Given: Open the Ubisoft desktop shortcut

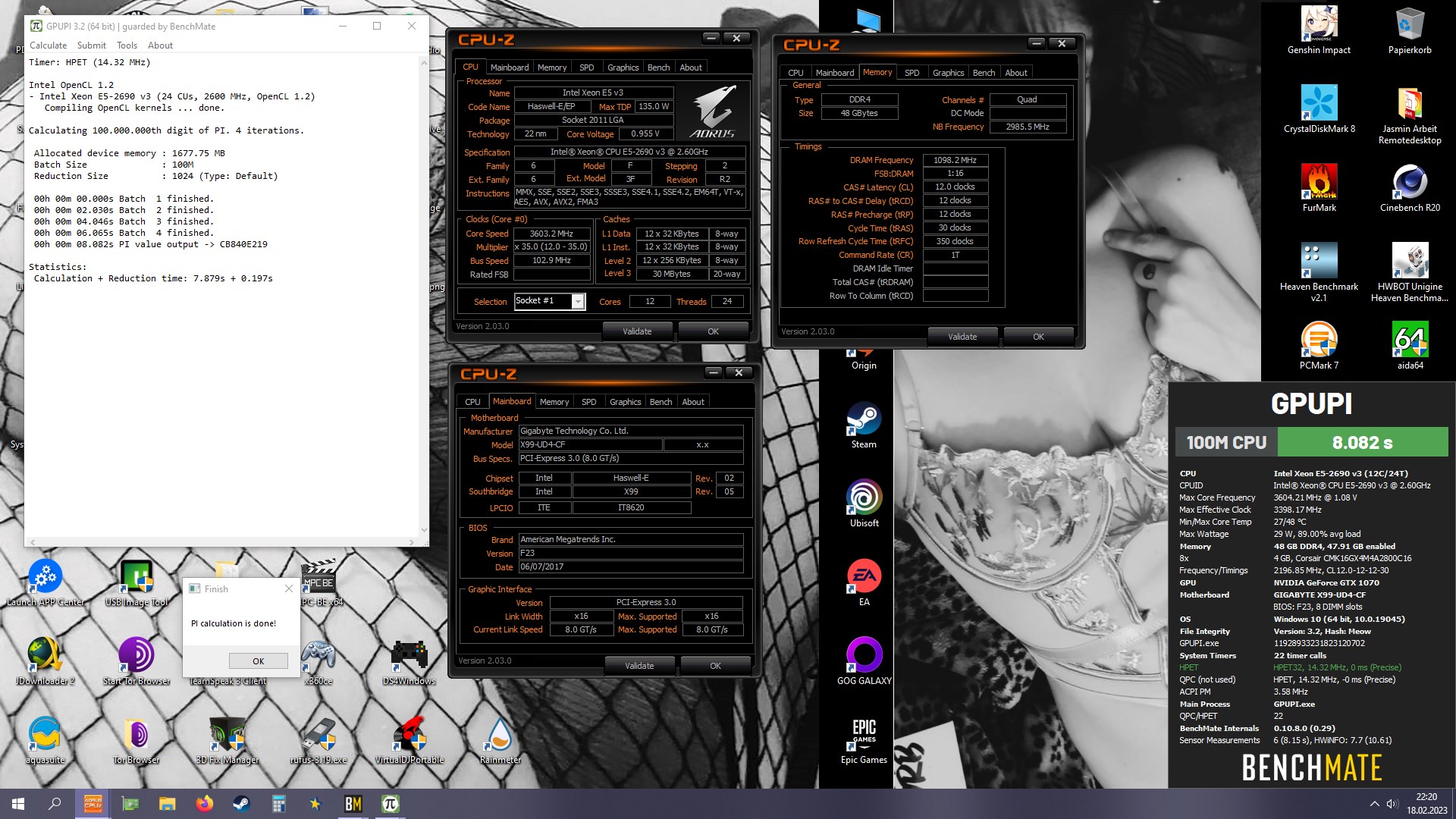Looking at the screenshot, I should pyautogui.click(x=864, y=504).
